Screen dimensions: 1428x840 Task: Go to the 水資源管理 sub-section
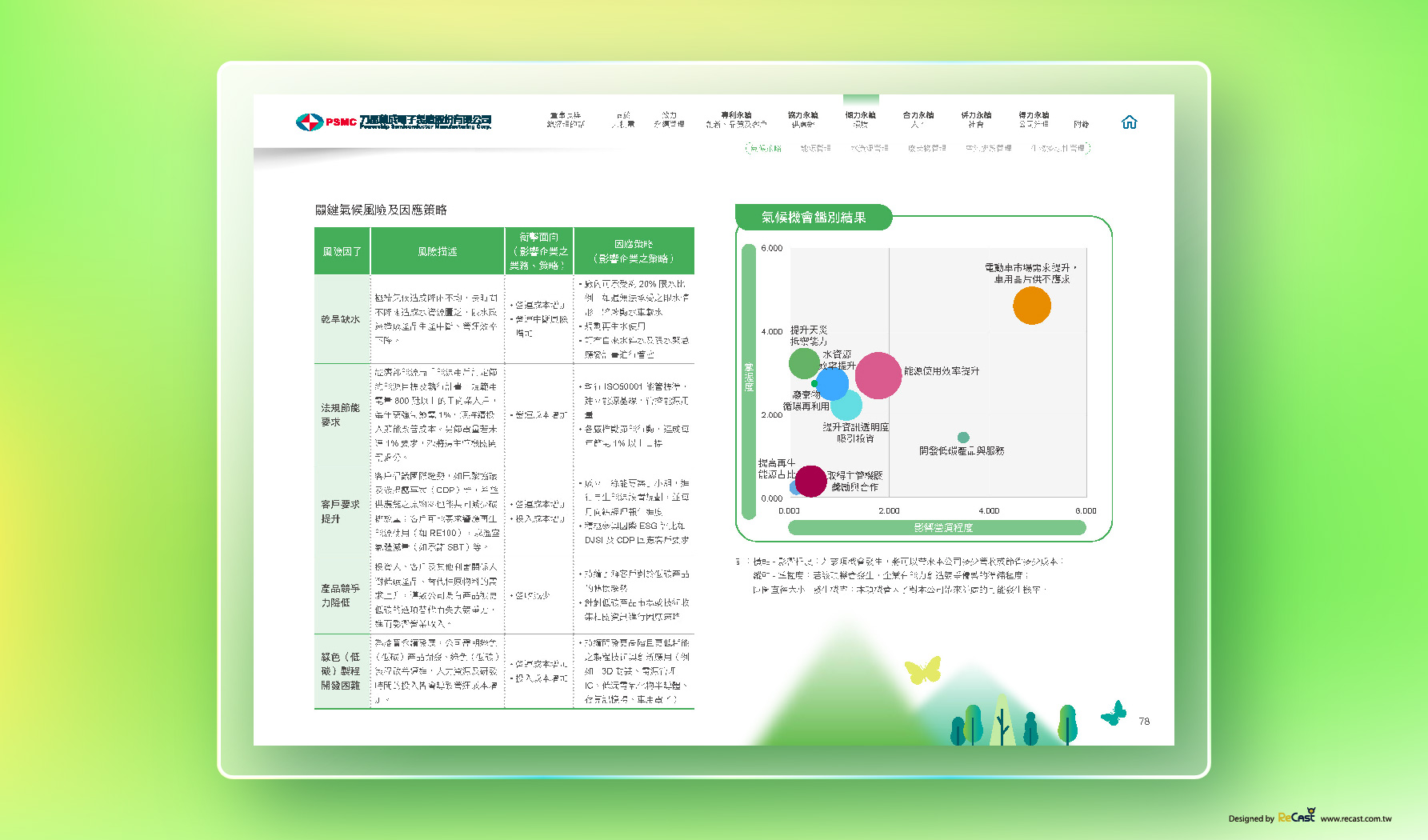click(869, 148)
